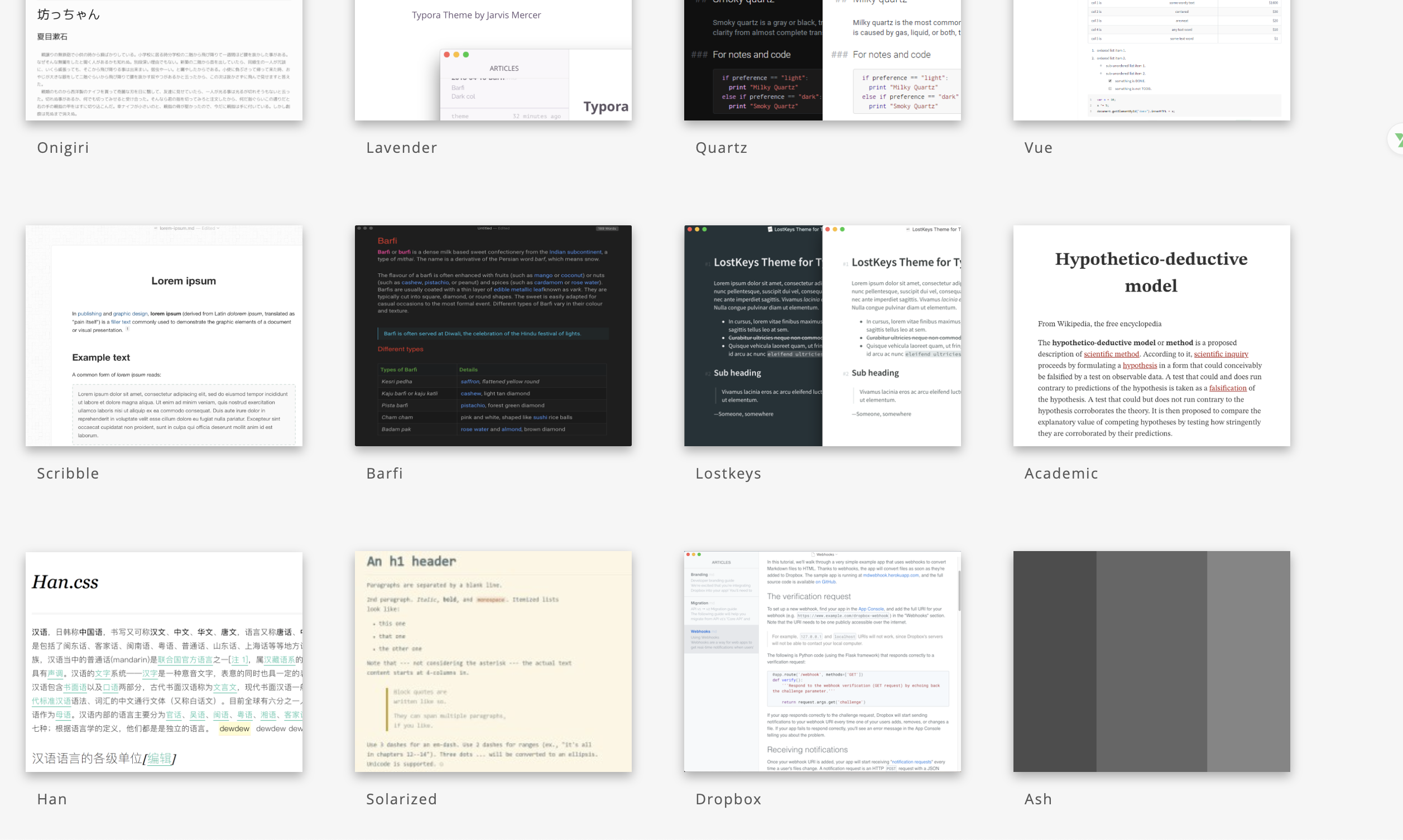The width and height of the screenshot is (1403, 840).
Task: Open the Academic Hypothetico-deductive preview
Action: point(1151,335)
